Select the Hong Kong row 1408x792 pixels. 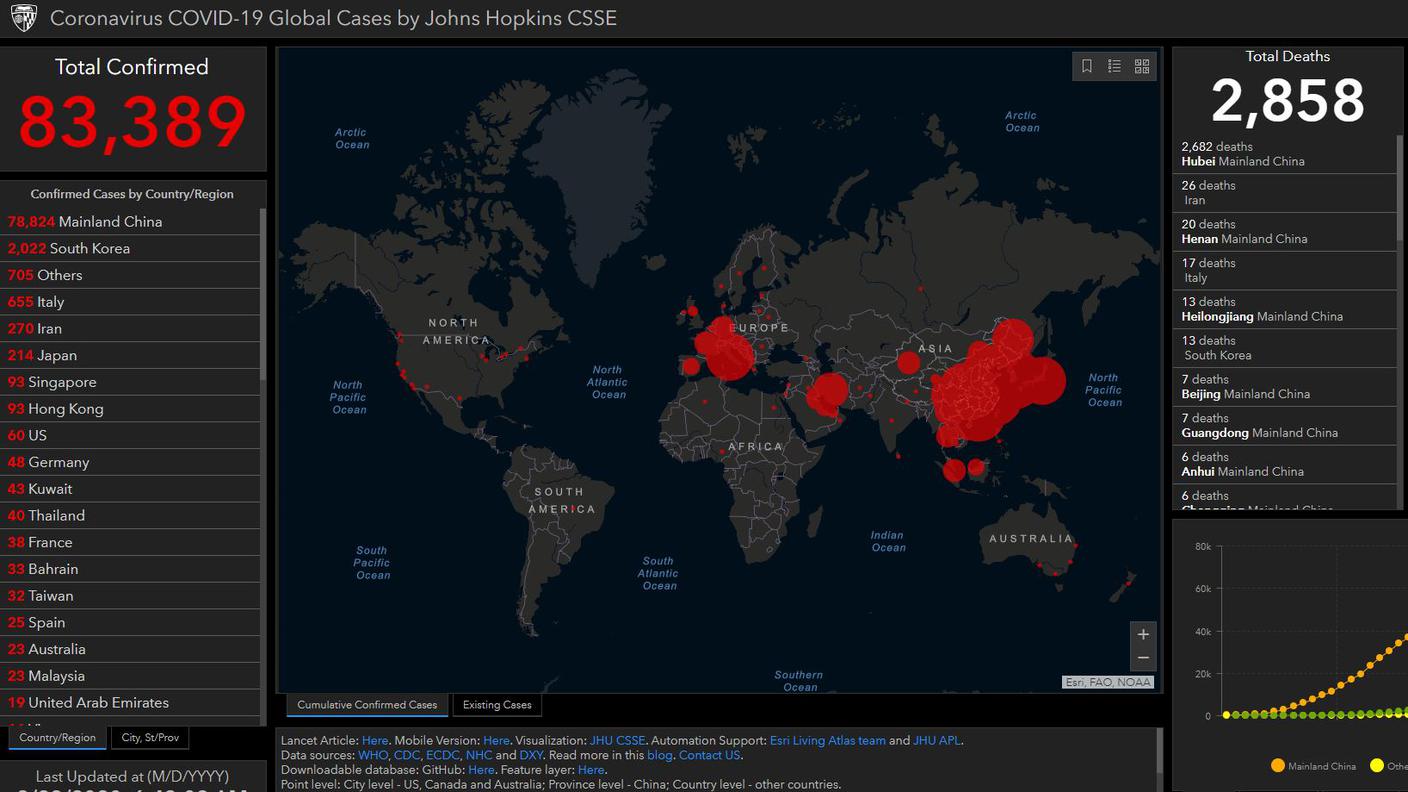click(130, 408)
